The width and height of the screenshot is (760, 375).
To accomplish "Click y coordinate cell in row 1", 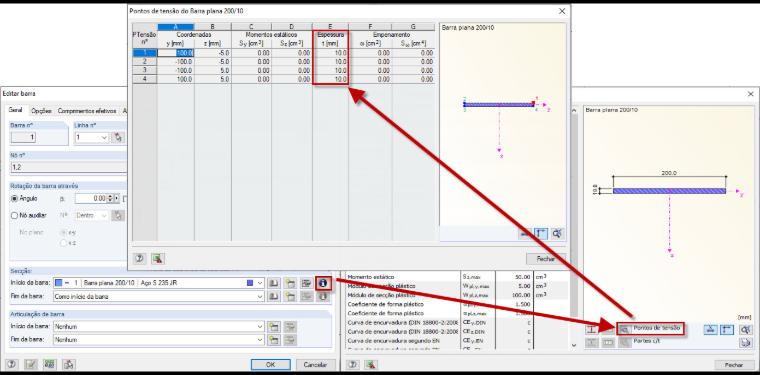I will (x=175, y=53).
